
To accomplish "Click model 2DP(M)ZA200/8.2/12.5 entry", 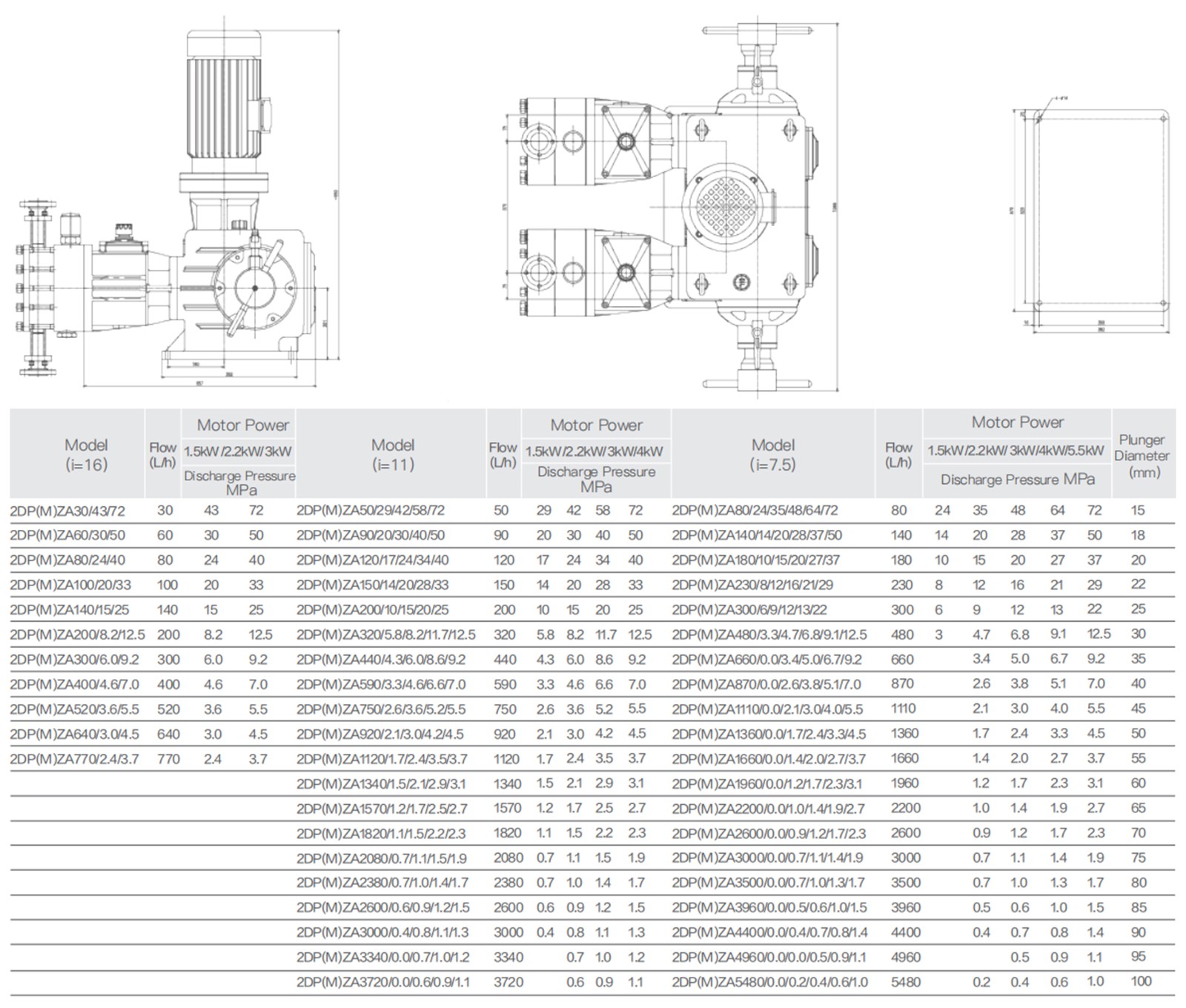I will [x=77, y=635].
